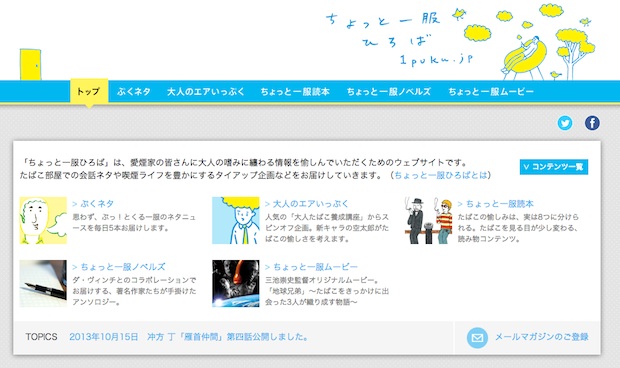Viewport: 620px width, 368px height.
Task: Open the Facebook icon link
Action: 592,123
